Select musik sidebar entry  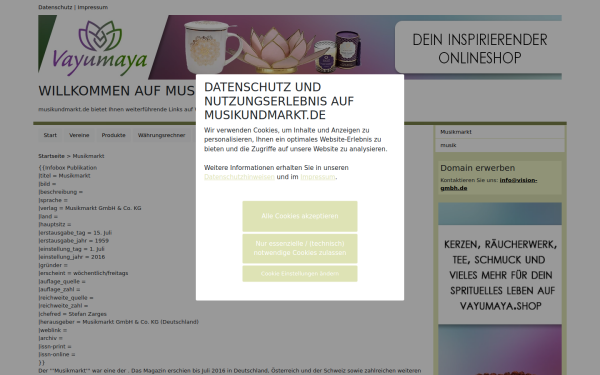[500, 145]
